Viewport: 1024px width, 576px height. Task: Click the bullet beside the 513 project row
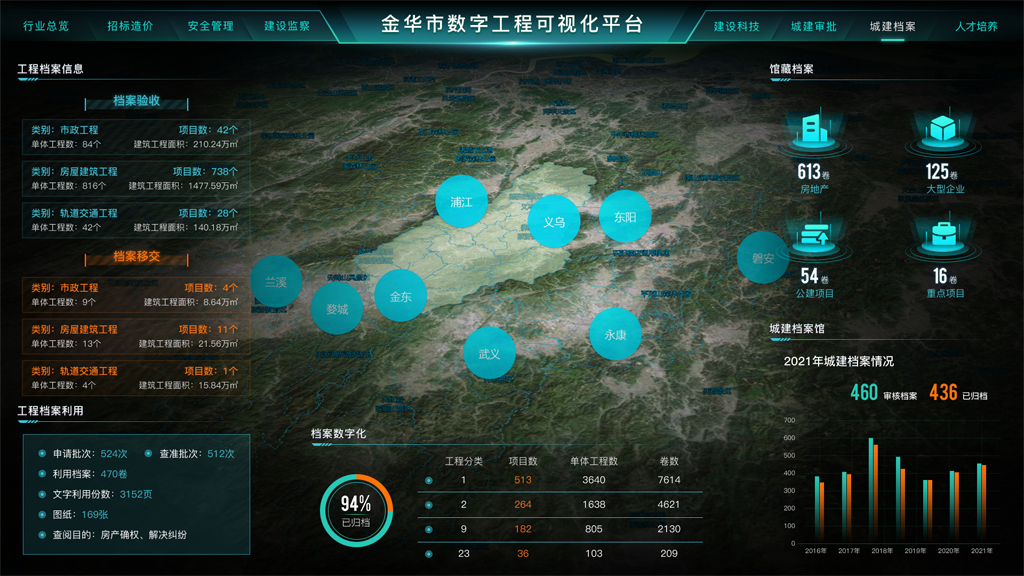pos(429,480)
